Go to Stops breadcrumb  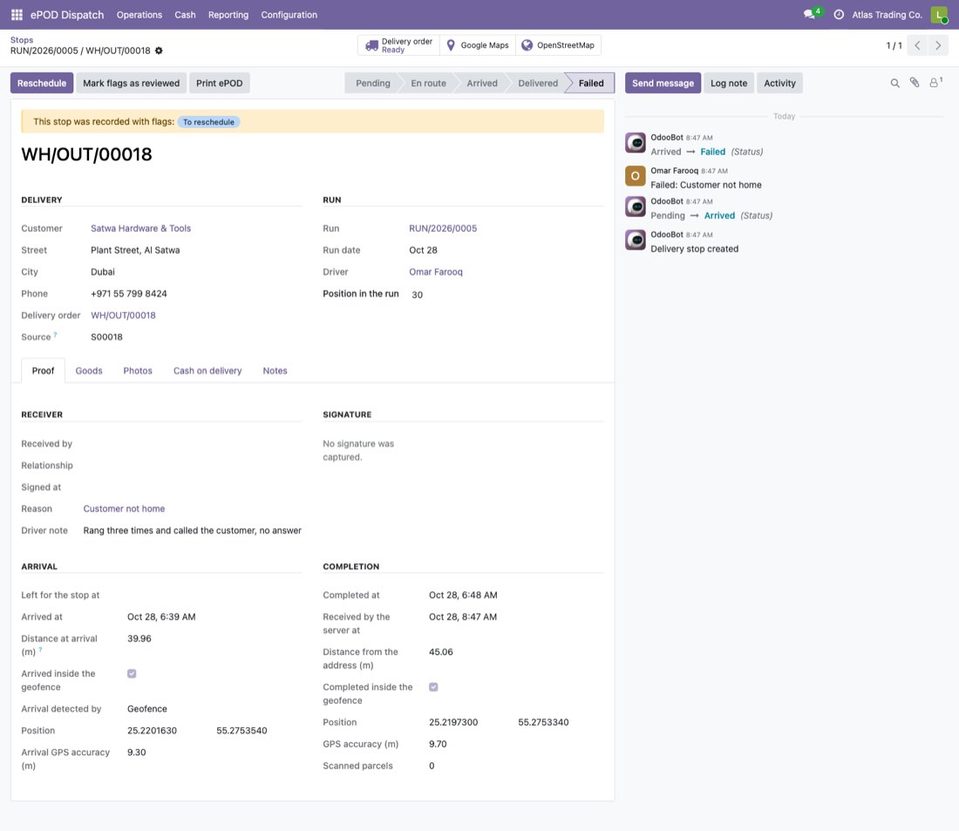tap(21, 40)
